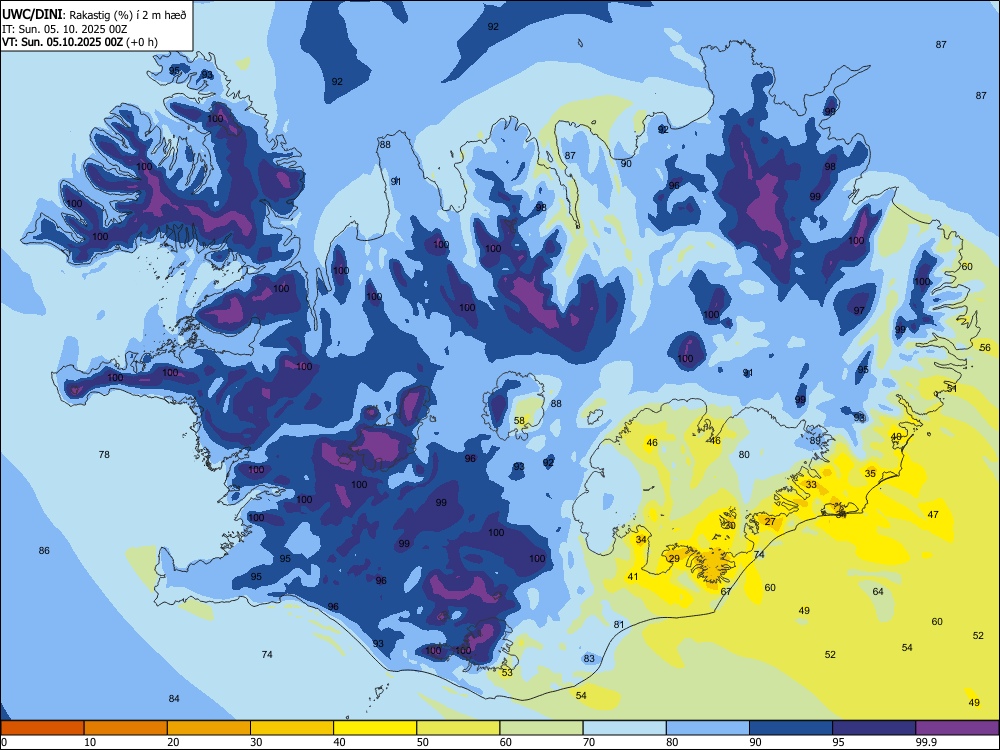This screenshot has height=750, width=1000.
Task: Select the 'IT: Sun. 05. 10. 2025 00Z' line
Action: tap(64, 29)
